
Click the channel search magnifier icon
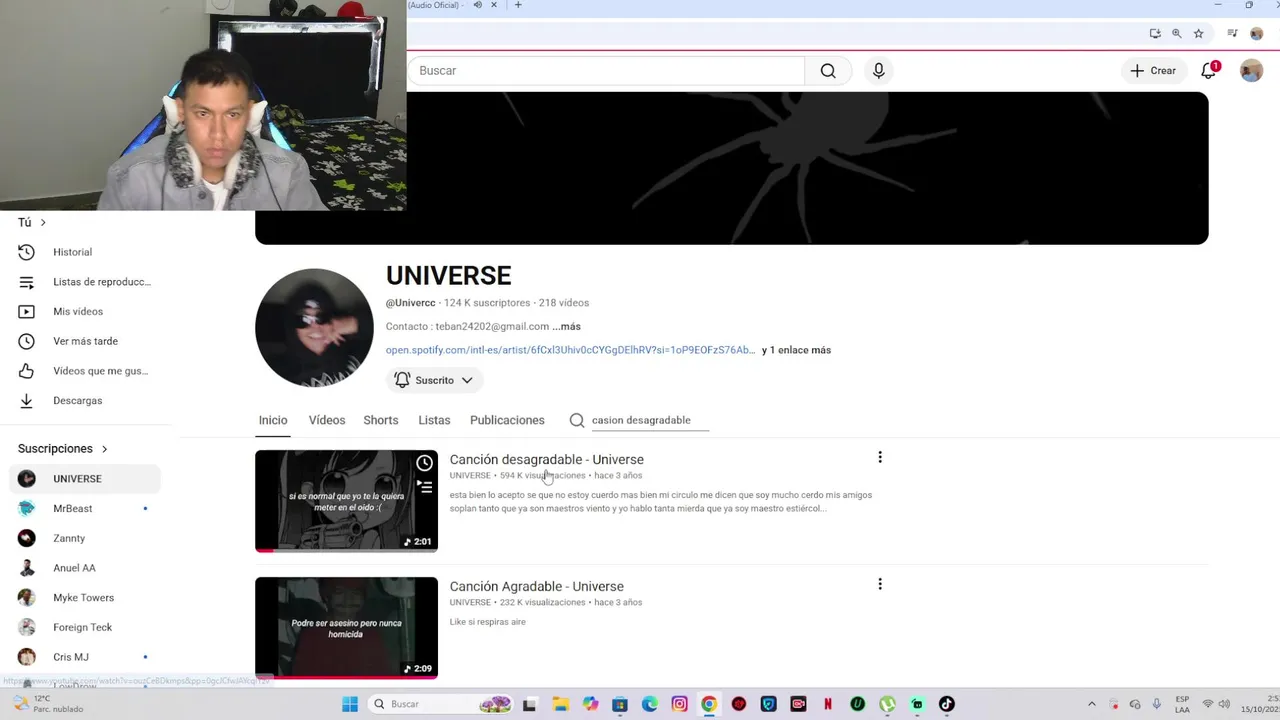(x=577, y=420)
